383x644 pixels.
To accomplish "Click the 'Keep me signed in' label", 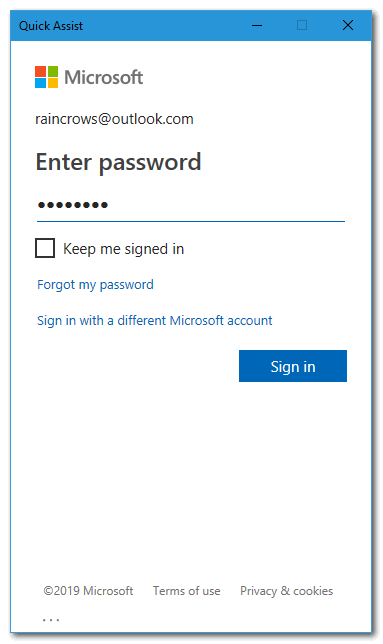I will point(124,249).
